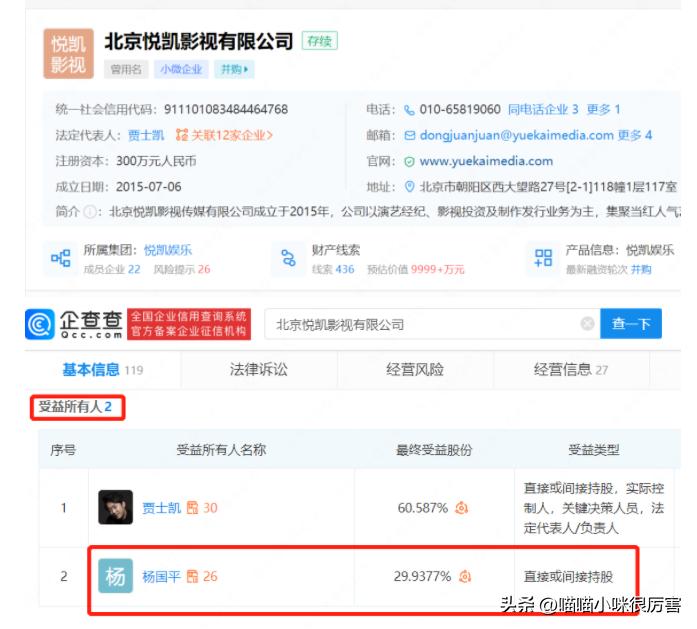This screenshot has width=697, height=629.
Task: Click founding date 2015-07-06
Action: pyautogui.click(x=148, y=187)
